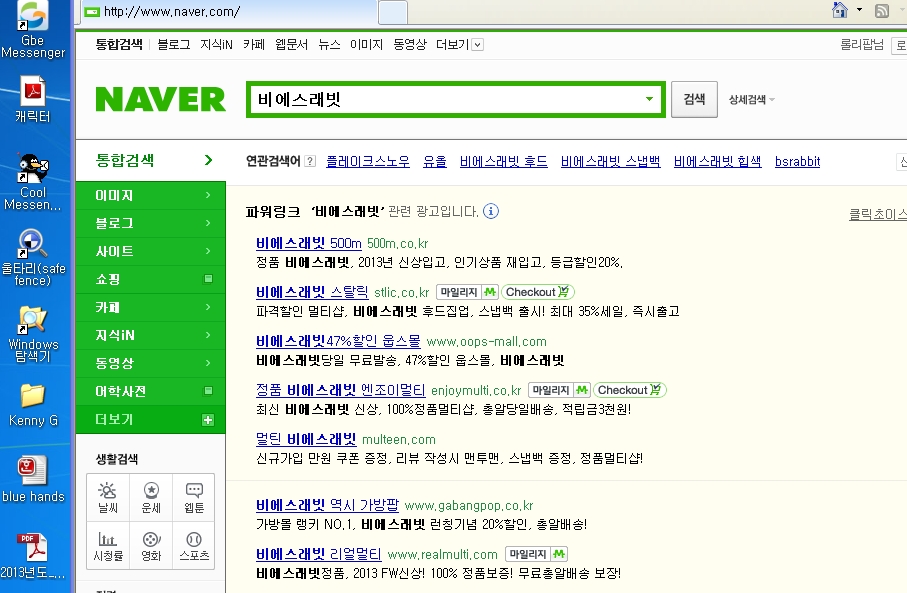
Task: Open 상세검색 advanced search dropdown
Action: (751, 100)
